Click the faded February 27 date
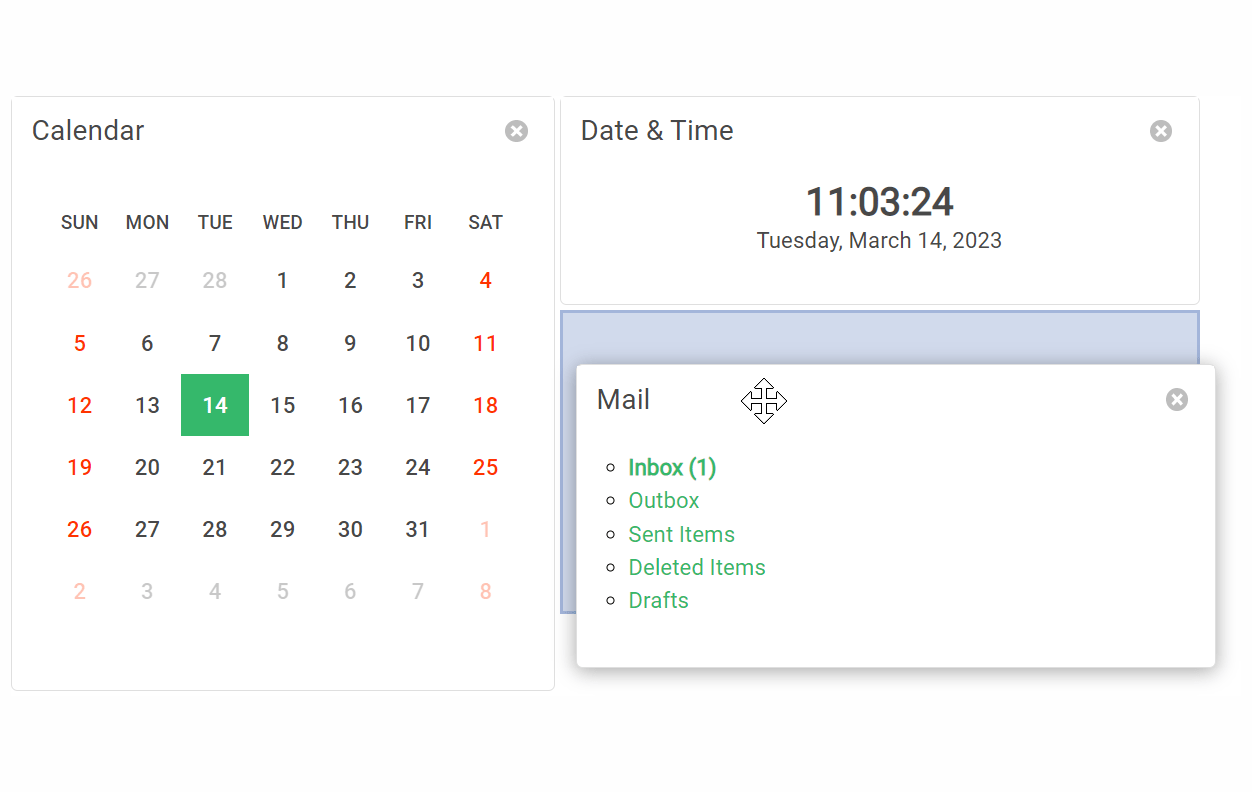This screenshot has height=792, width=1252. point(147,281)
